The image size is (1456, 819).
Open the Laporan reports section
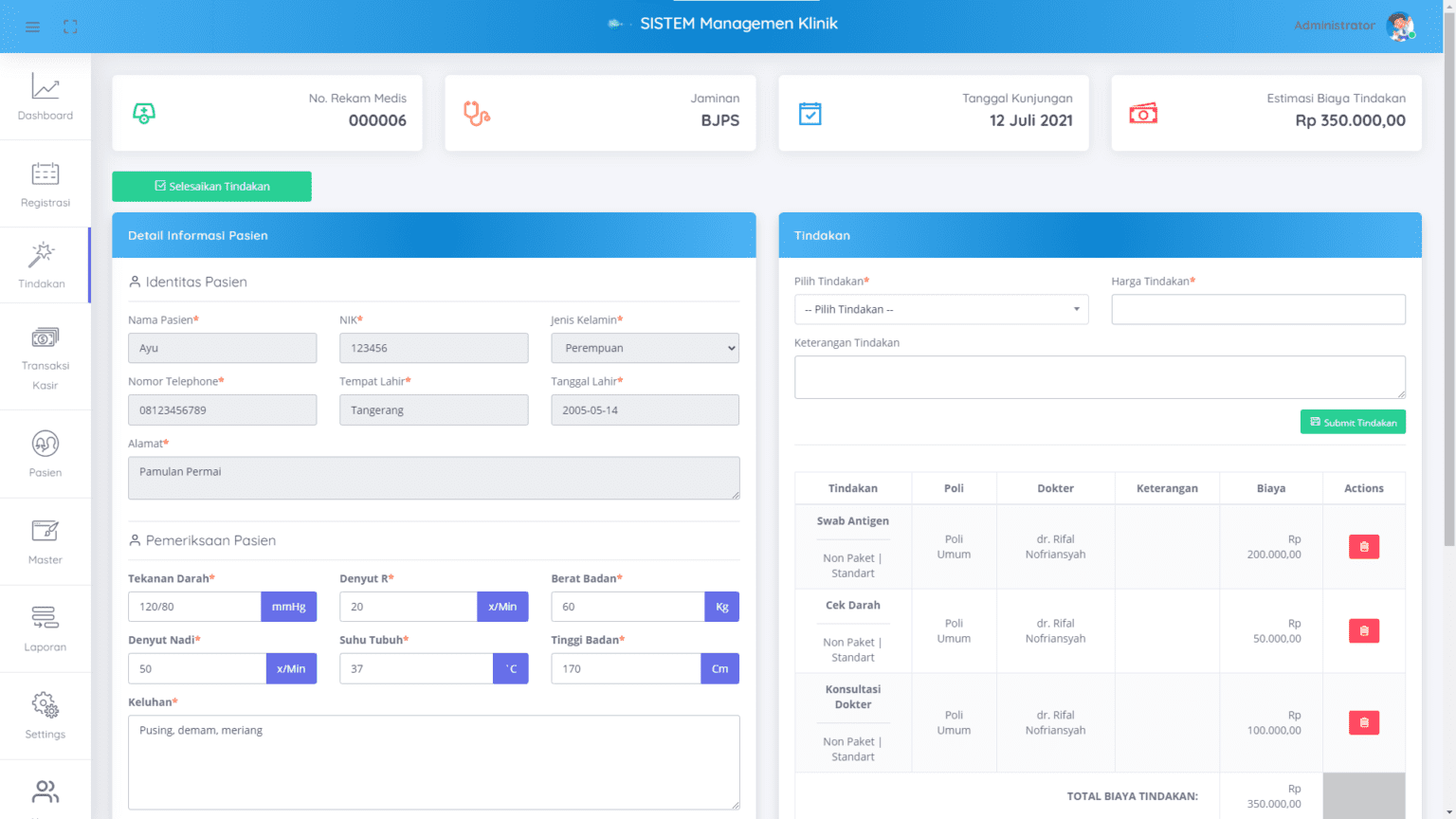pyautogui.click(x=45, y=628)
